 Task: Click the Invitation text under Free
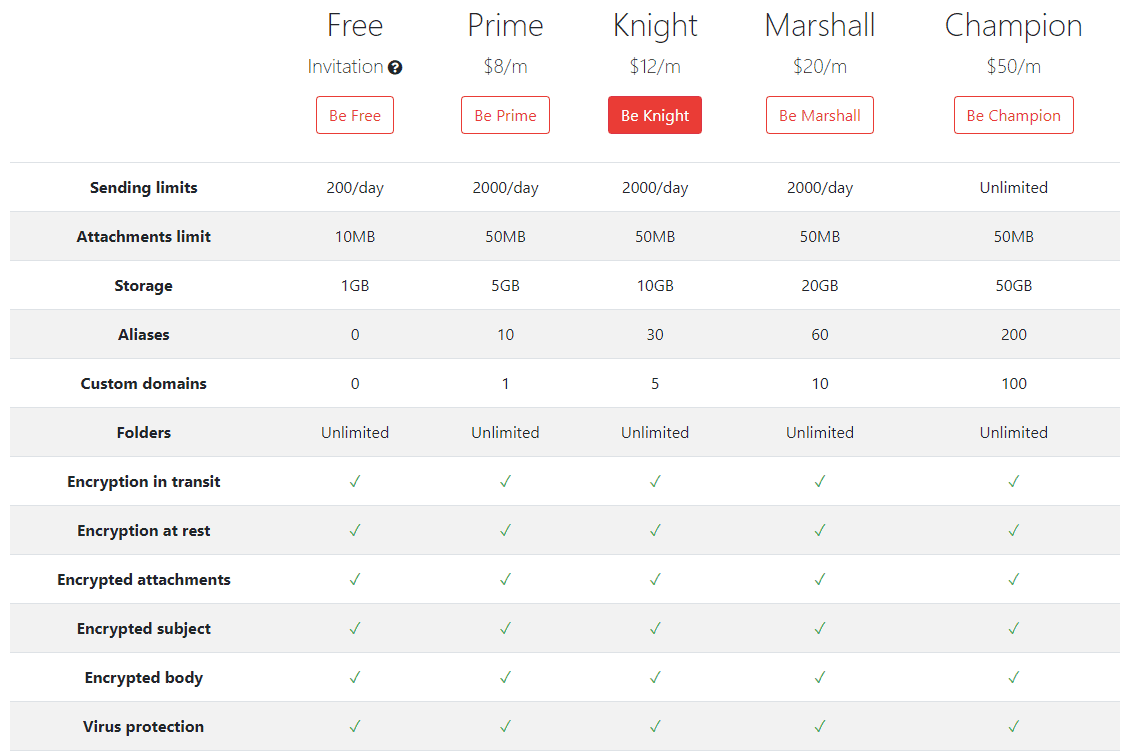click(x=345, y=67)
